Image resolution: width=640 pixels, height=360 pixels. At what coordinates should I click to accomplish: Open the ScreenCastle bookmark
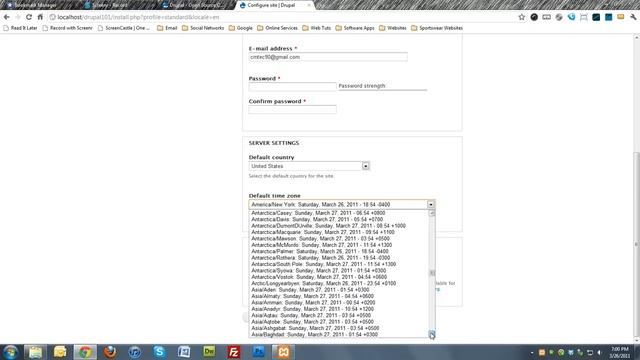(124, 28)
